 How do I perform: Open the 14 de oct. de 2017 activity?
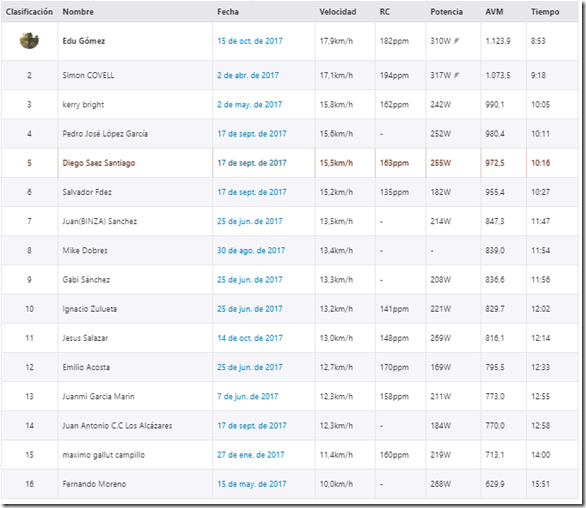tap(250, 338)
